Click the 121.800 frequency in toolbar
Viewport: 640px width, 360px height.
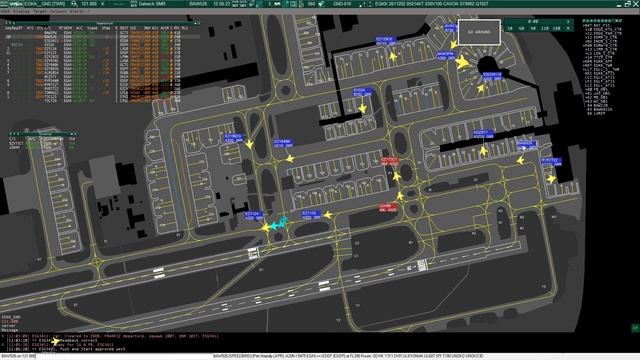[x=89, y=4]
